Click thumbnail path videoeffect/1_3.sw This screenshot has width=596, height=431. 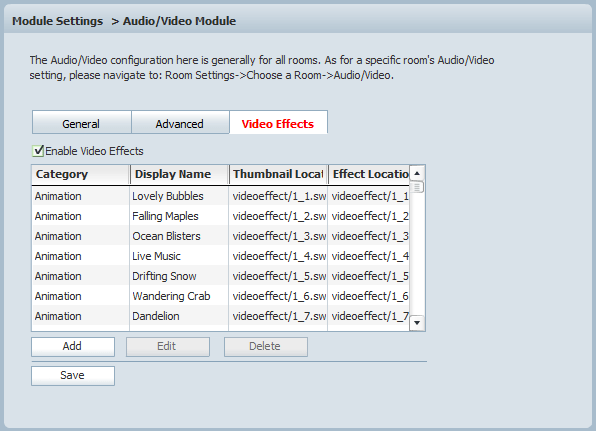coord(278,236)
